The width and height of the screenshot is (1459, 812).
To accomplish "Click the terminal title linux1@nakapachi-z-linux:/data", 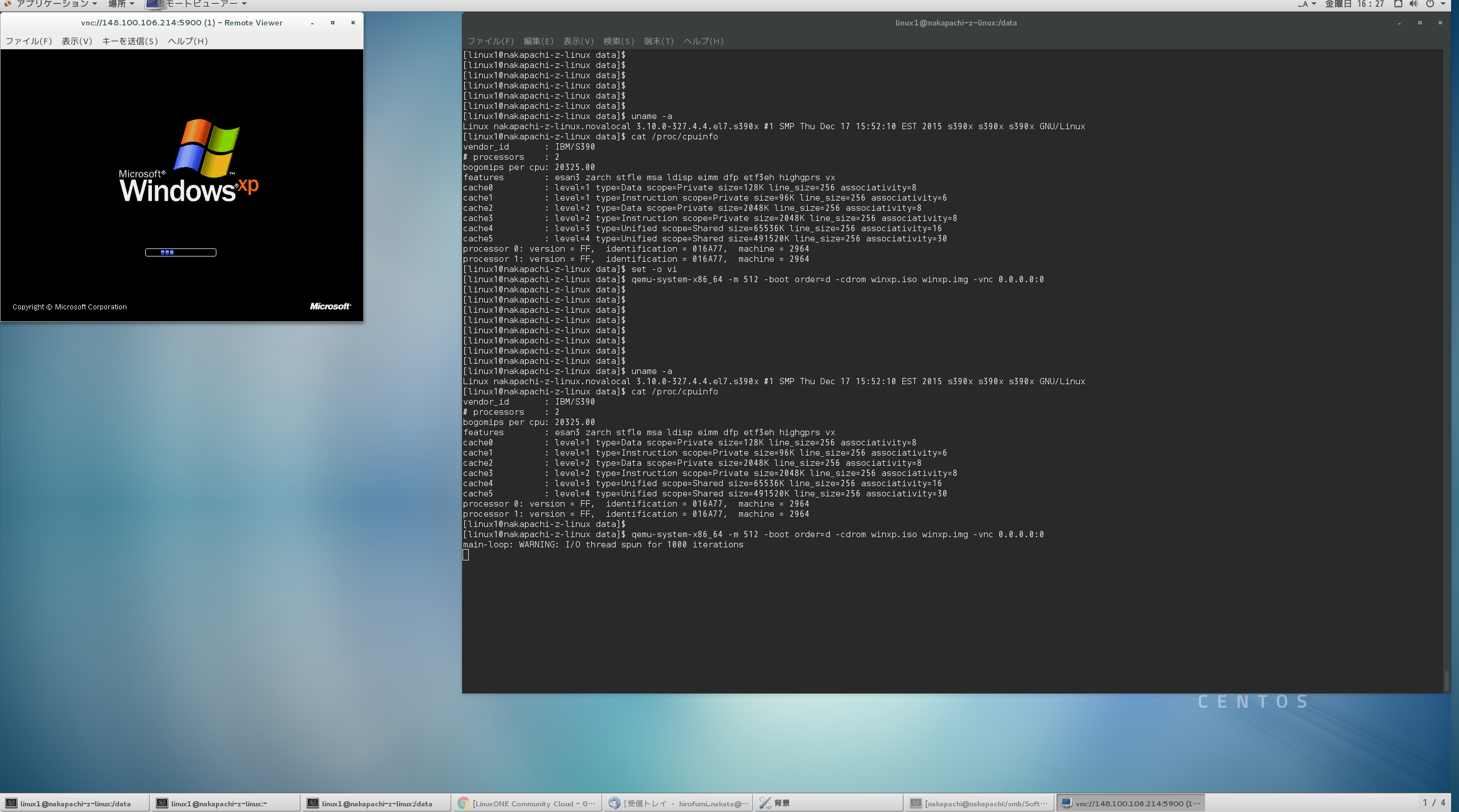I will (x=956, y=23).
